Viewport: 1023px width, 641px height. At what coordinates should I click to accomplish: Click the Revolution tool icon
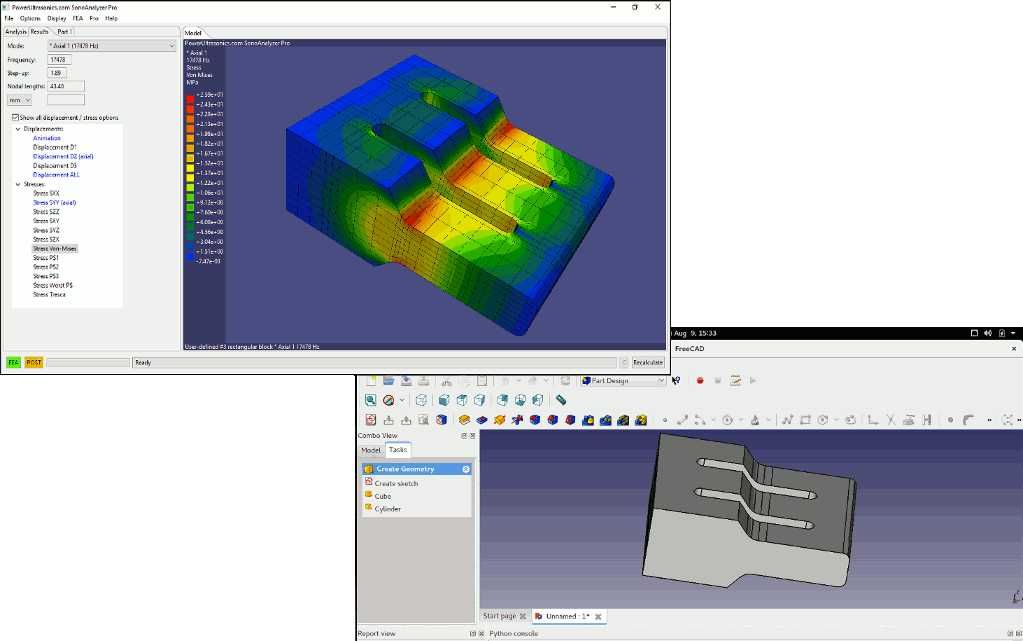[499, 420]
